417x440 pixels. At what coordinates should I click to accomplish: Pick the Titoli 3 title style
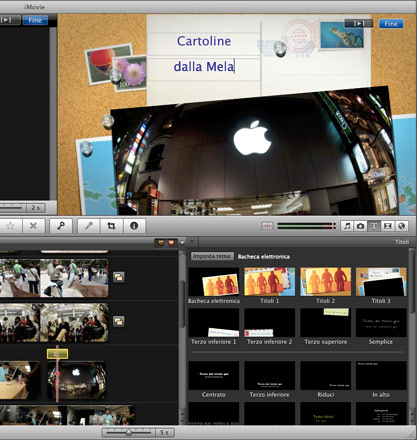381,282
